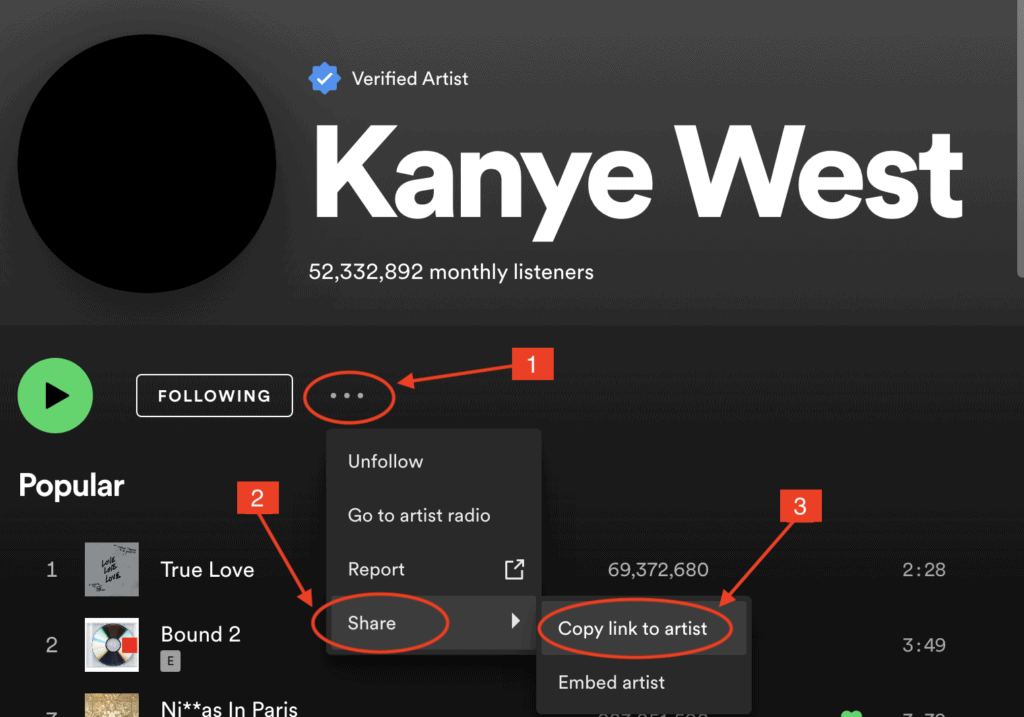Click the Kanye West profile picture
1024x717 pixels.
tap(146, 163)
